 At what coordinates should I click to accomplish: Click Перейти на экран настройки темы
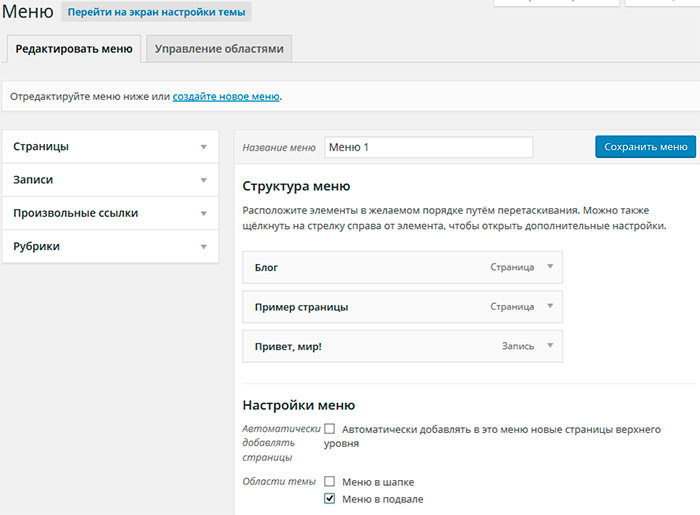156,13
